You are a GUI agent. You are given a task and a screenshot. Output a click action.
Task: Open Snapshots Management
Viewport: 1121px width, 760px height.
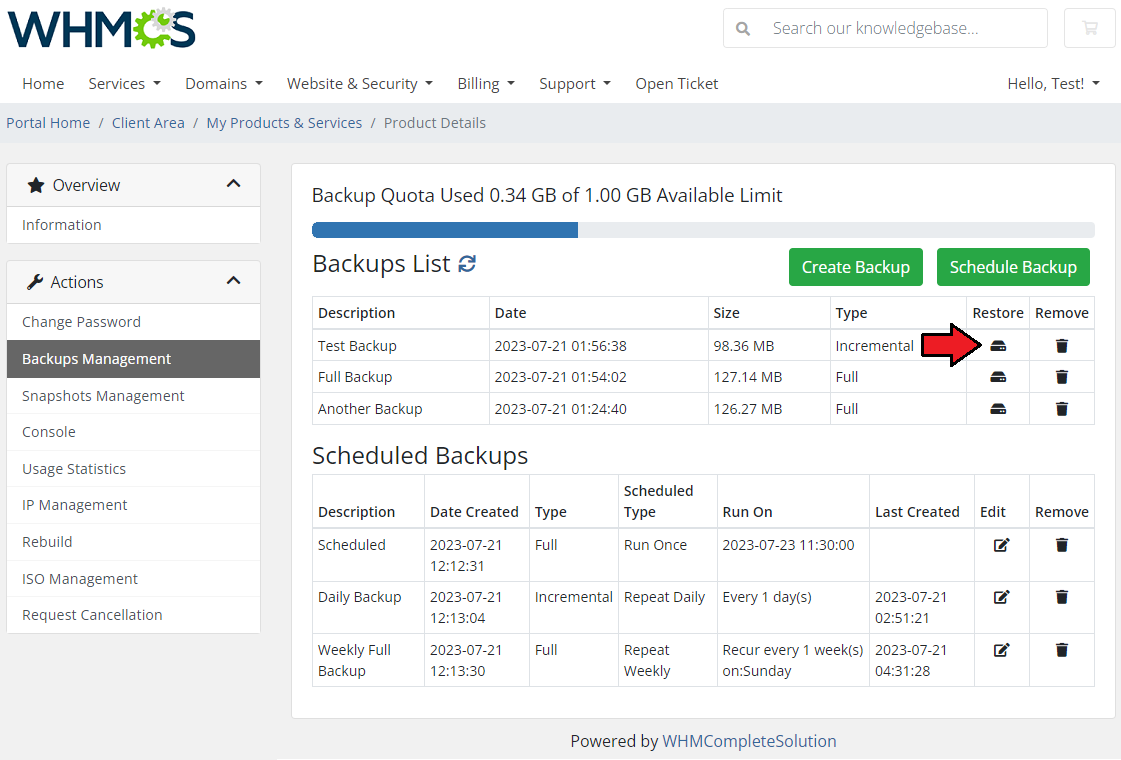(133, 396)
